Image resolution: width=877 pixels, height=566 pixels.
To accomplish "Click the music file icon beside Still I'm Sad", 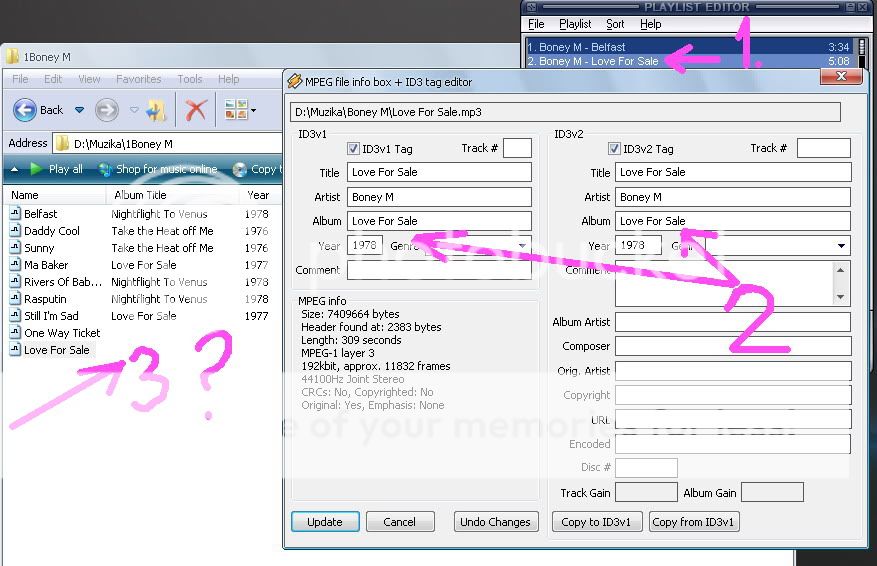I will [x=15, y=315].
